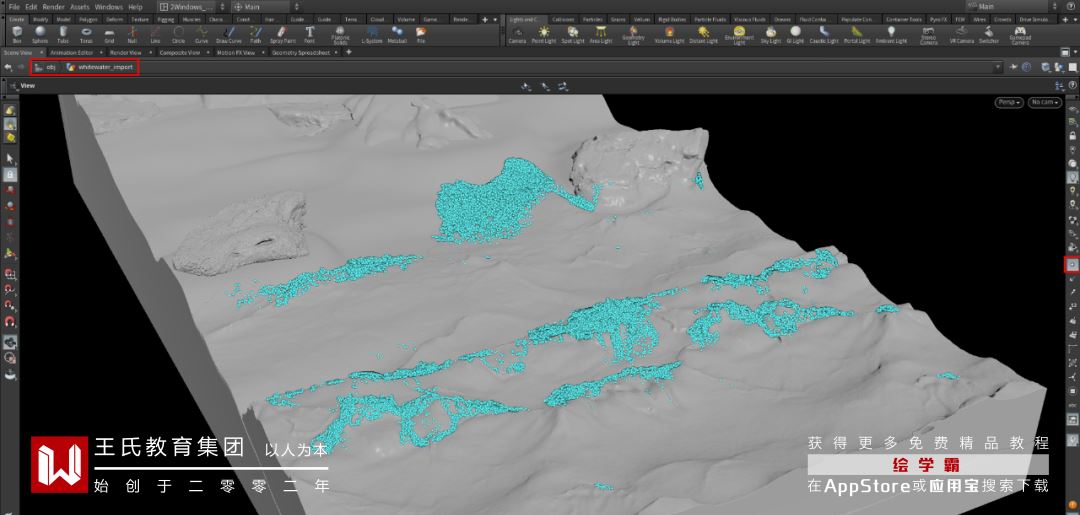The height and width of the screenshot is (515, 1080).
Task: Open the No cam camera dropdown
Action: tap(1045, 102)
